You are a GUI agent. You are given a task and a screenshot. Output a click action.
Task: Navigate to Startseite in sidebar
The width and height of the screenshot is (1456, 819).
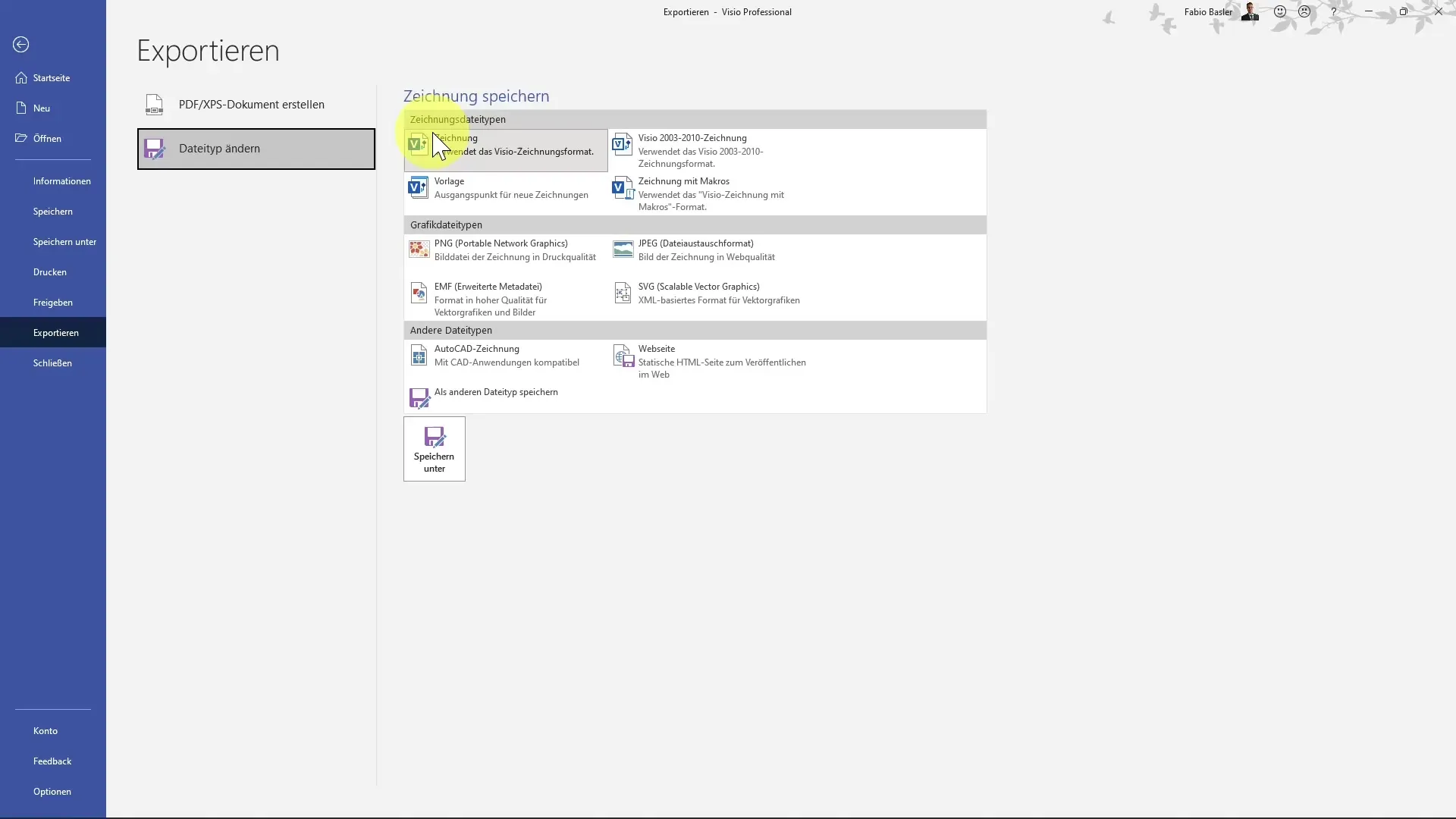coord(51,77)
